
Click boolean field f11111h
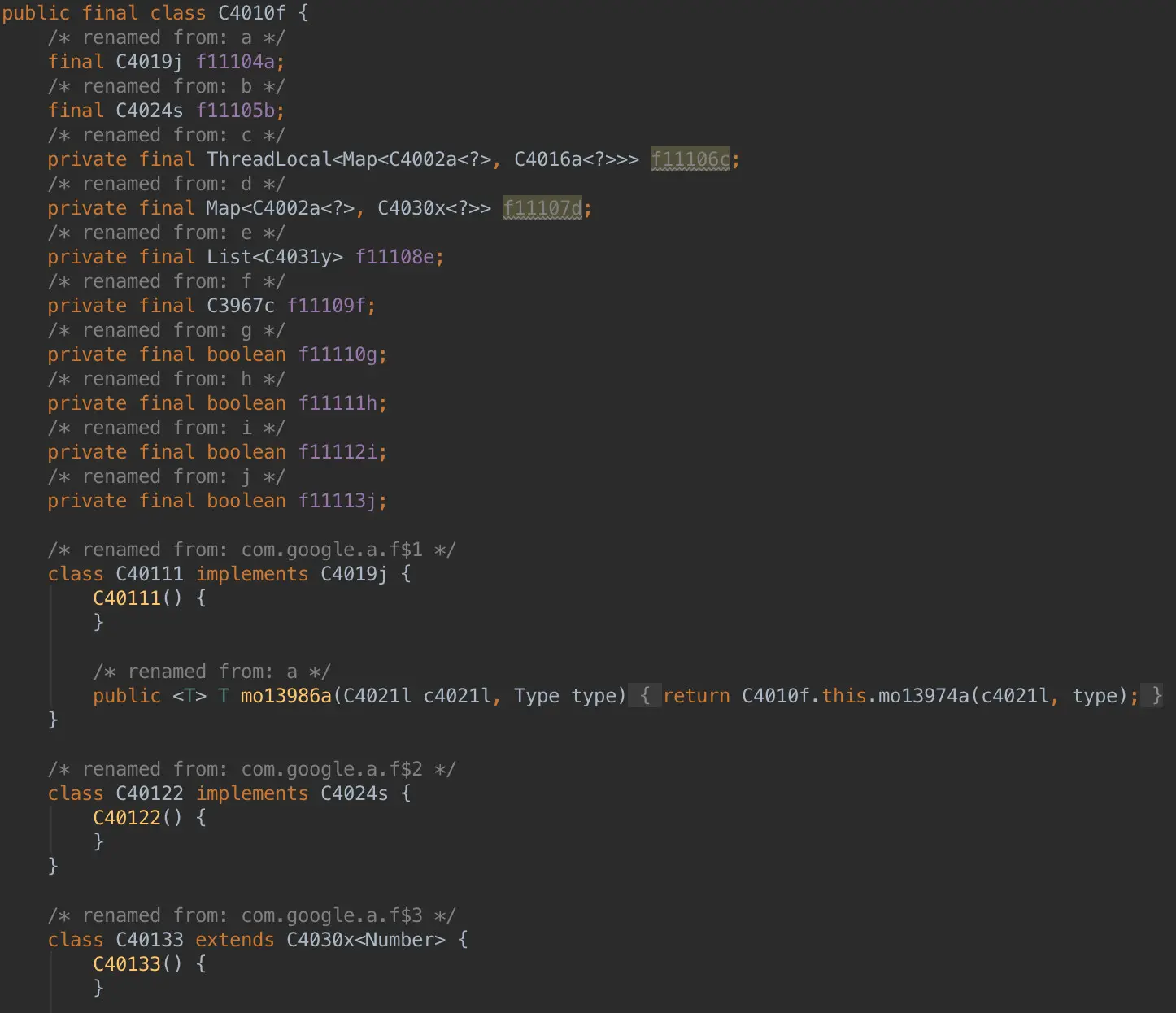338,403
